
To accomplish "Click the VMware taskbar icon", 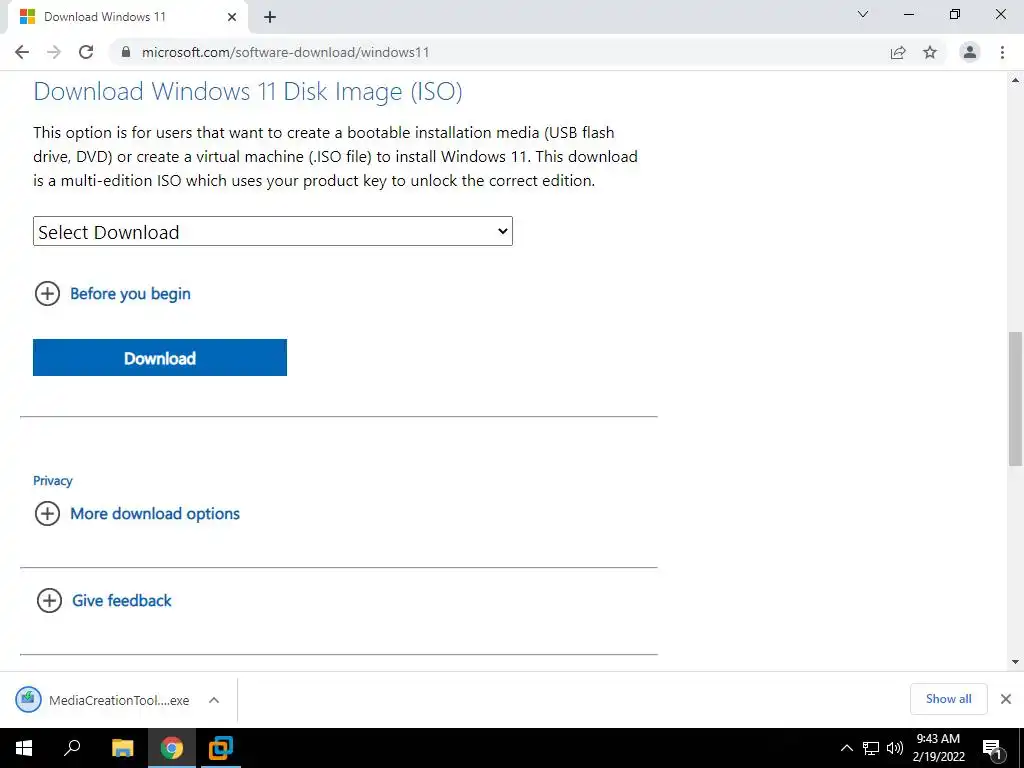I will 221,748.
